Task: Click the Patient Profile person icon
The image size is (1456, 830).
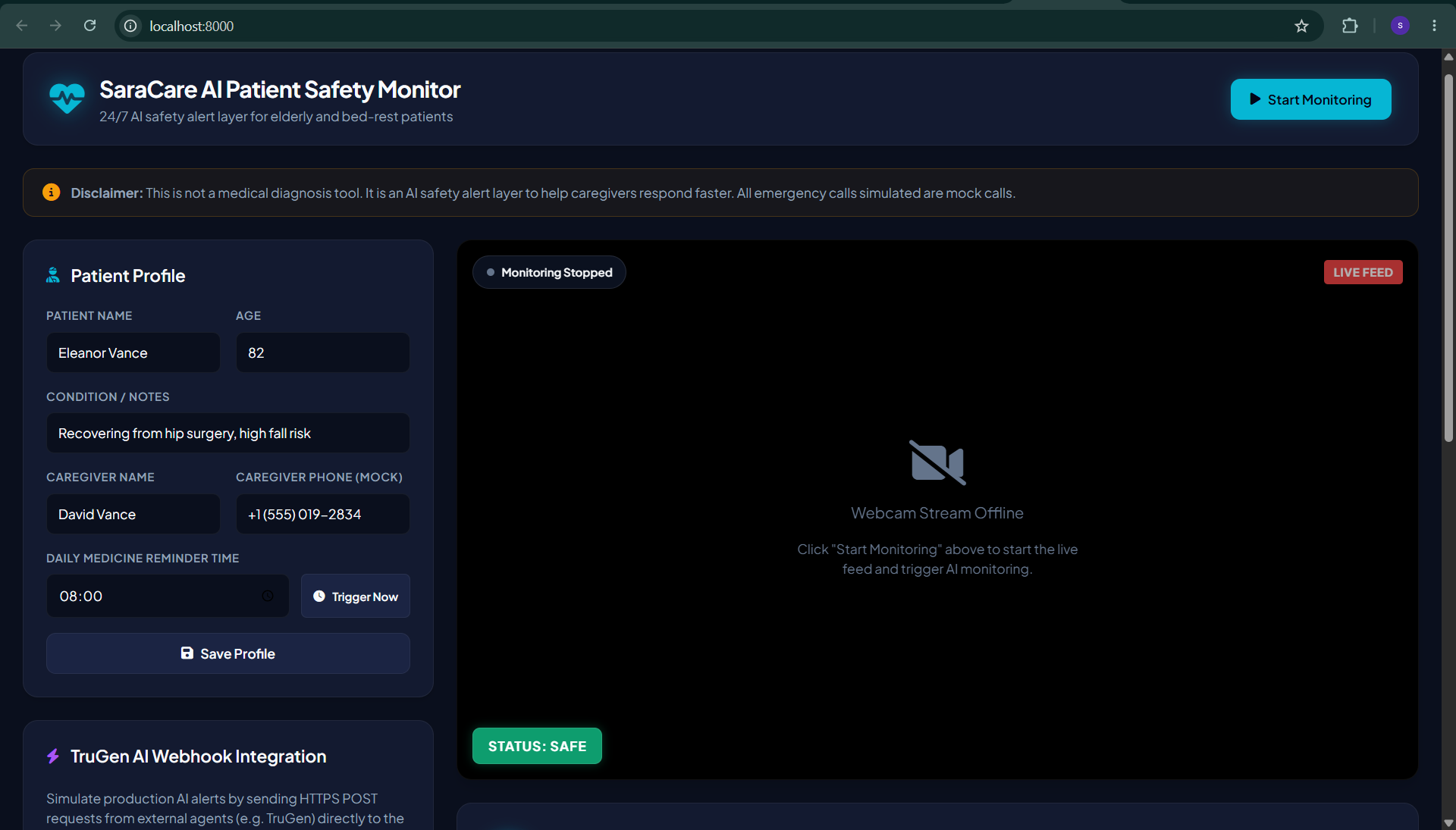Action: click(53, 275)
